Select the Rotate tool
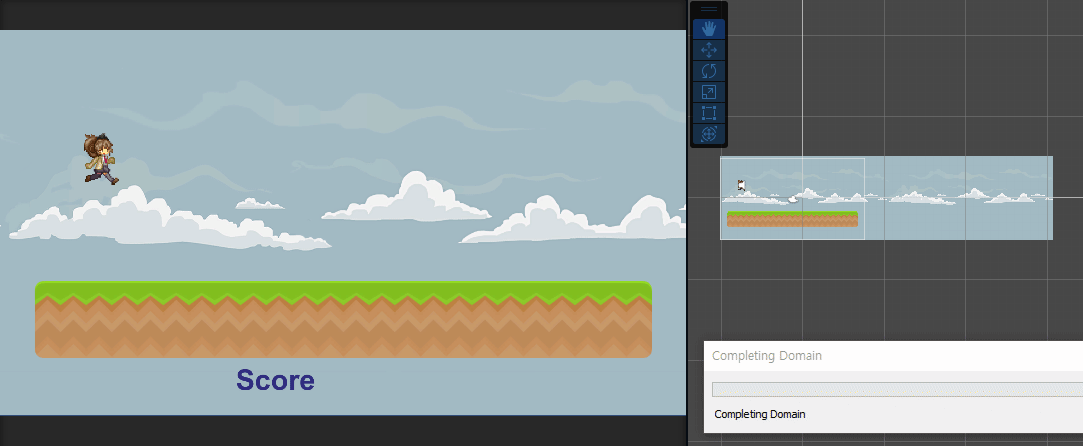Viewport: 1083px width, 446px height. [709, 71]
